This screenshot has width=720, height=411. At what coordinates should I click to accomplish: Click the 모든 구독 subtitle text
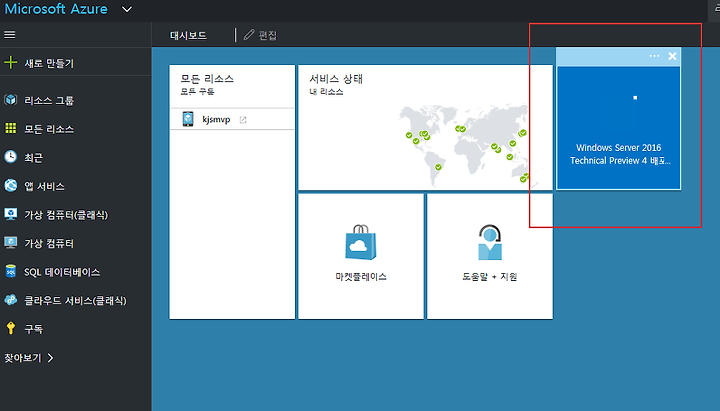197,91
